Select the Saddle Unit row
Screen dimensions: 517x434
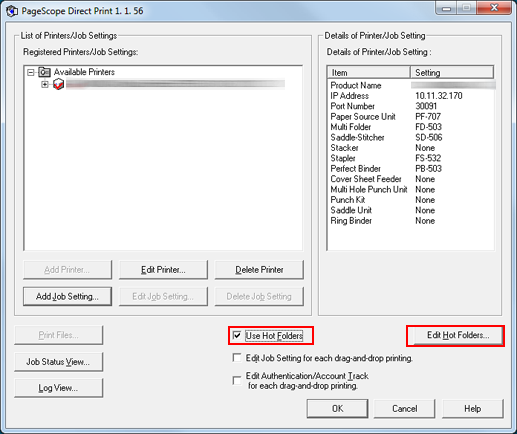[x=411, y=210]
